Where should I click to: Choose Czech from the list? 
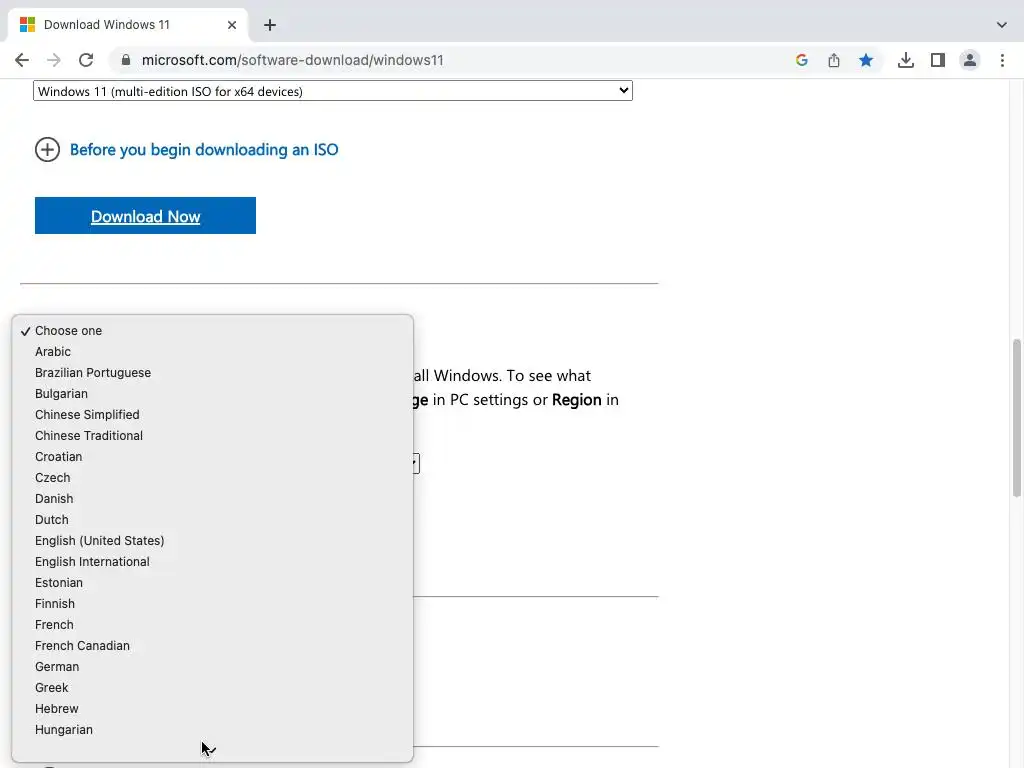(x=212, y=477)
